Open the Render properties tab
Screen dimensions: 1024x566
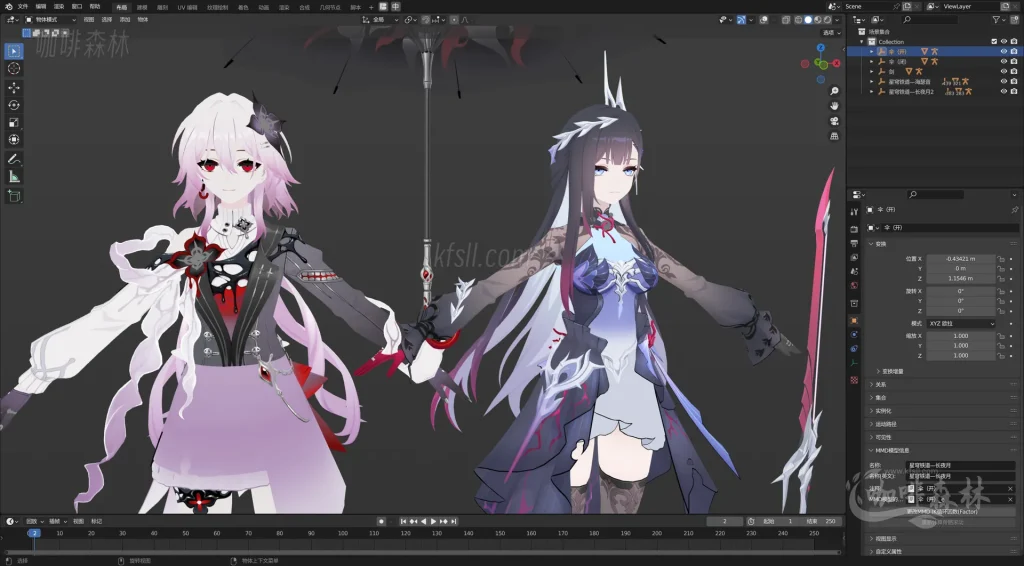854,229
